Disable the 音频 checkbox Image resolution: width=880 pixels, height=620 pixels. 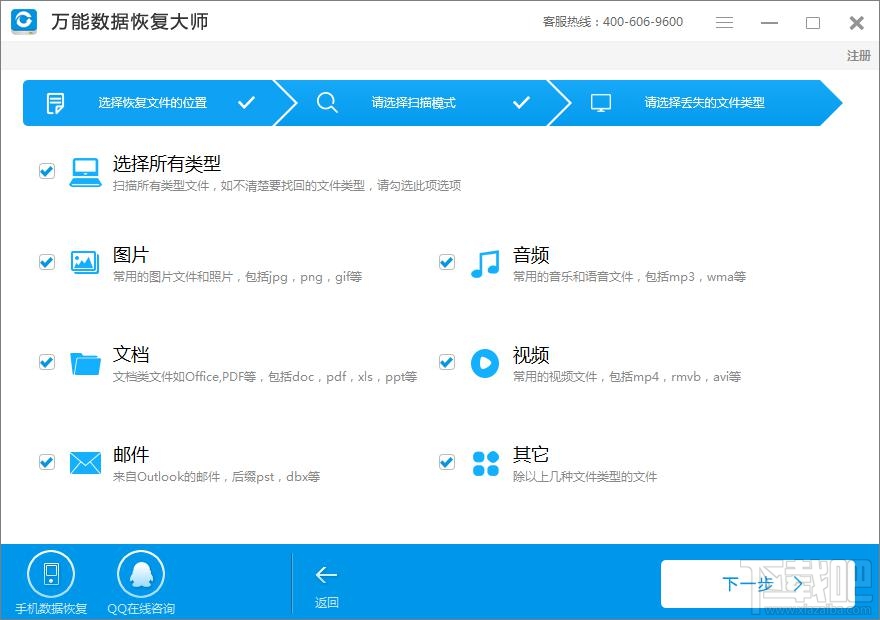[x=446, y=262]
